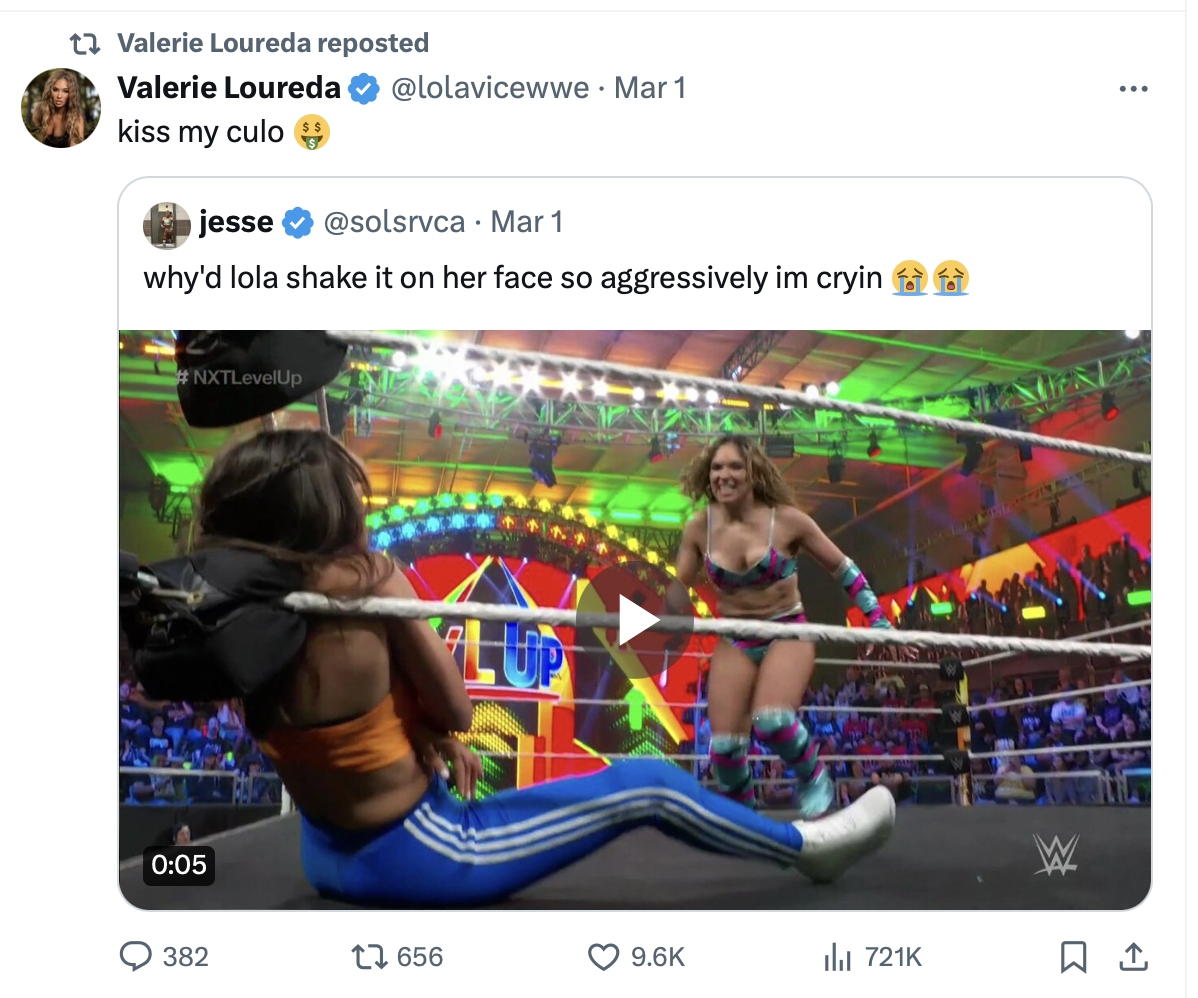The image size is (1198, 998).
Task: Play the embedded wrestling video
Action: point(634,620)
